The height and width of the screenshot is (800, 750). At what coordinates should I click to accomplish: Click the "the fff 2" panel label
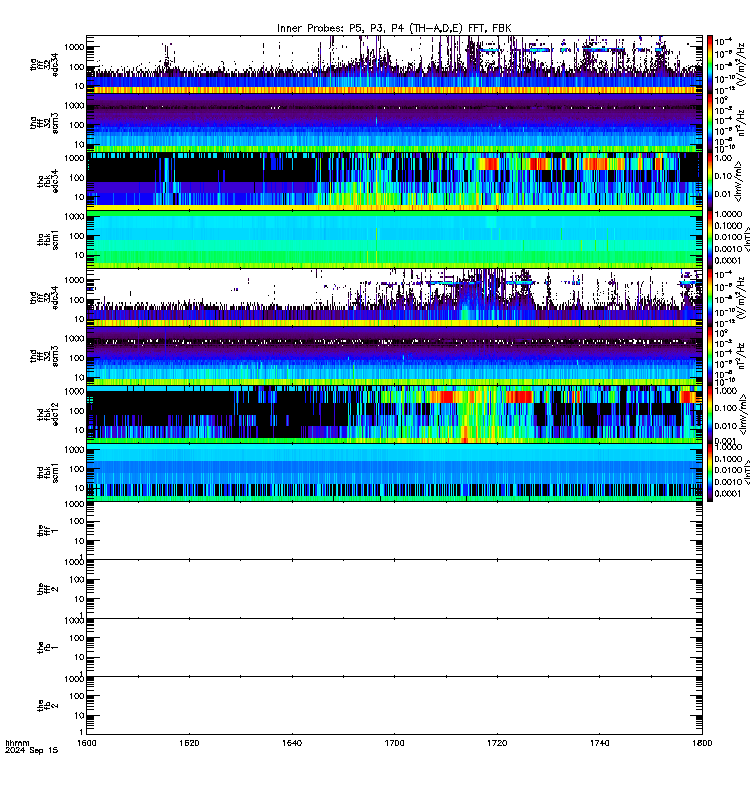click(x=48, y=589)
